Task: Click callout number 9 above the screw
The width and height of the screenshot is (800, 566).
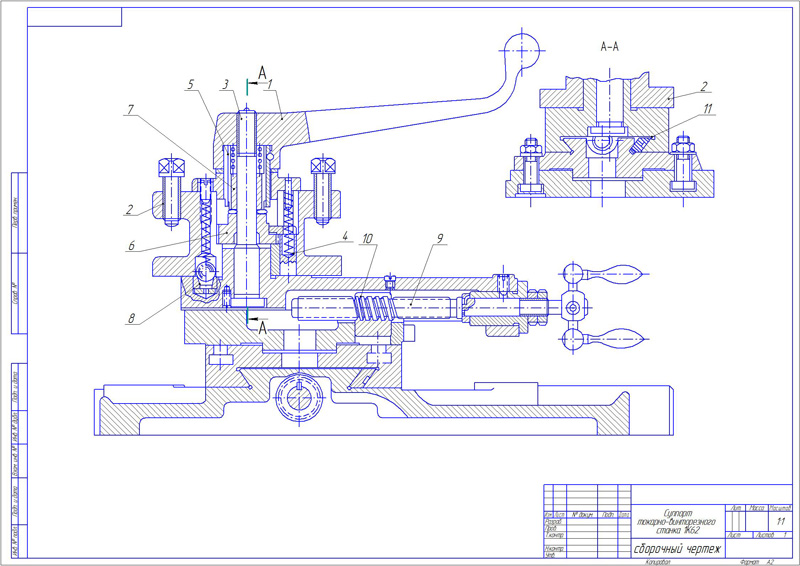Action: click(x=440, y=238)
